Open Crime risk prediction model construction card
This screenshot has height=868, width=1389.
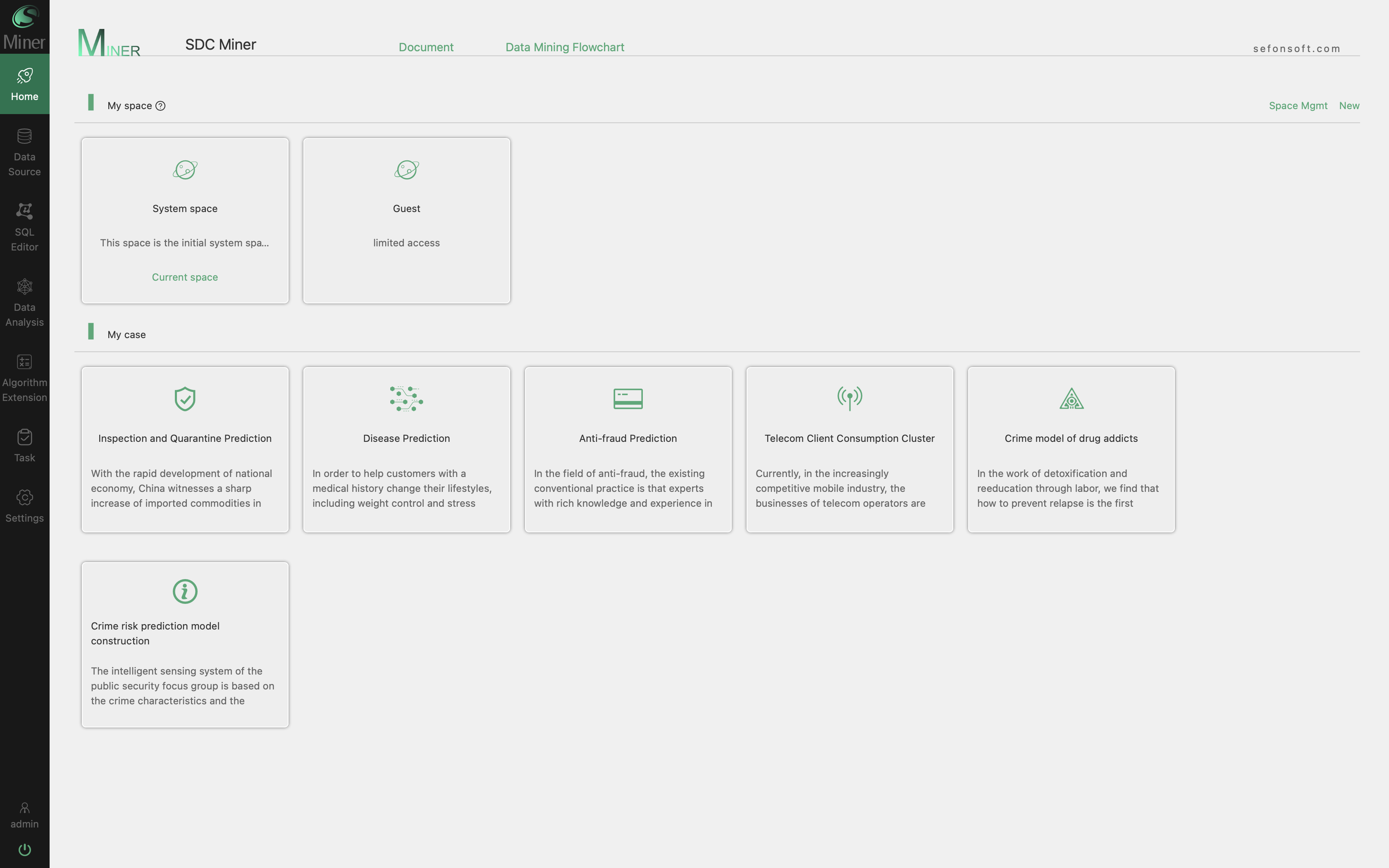coord(185,645)
